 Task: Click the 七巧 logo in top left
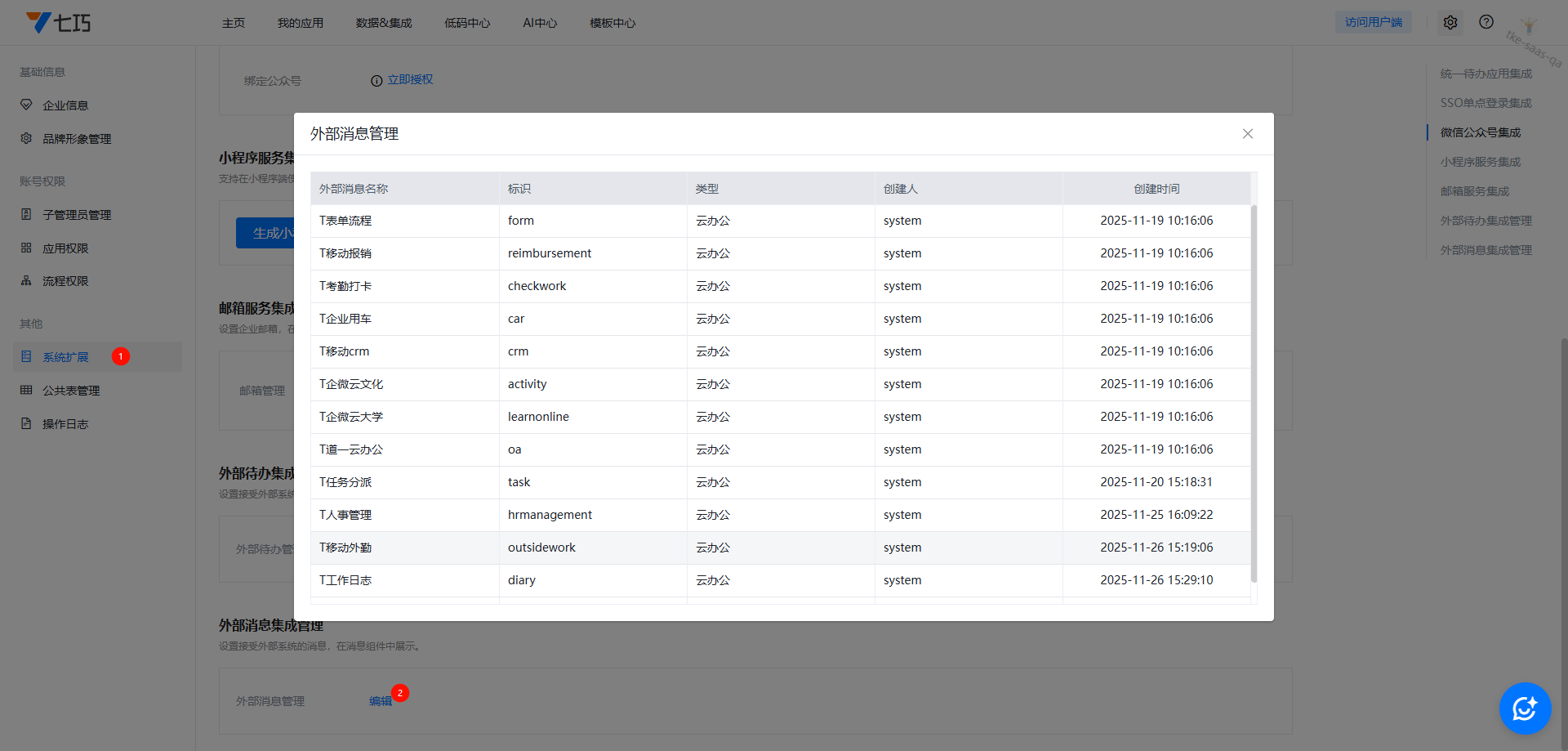click(x=58, y=23)
